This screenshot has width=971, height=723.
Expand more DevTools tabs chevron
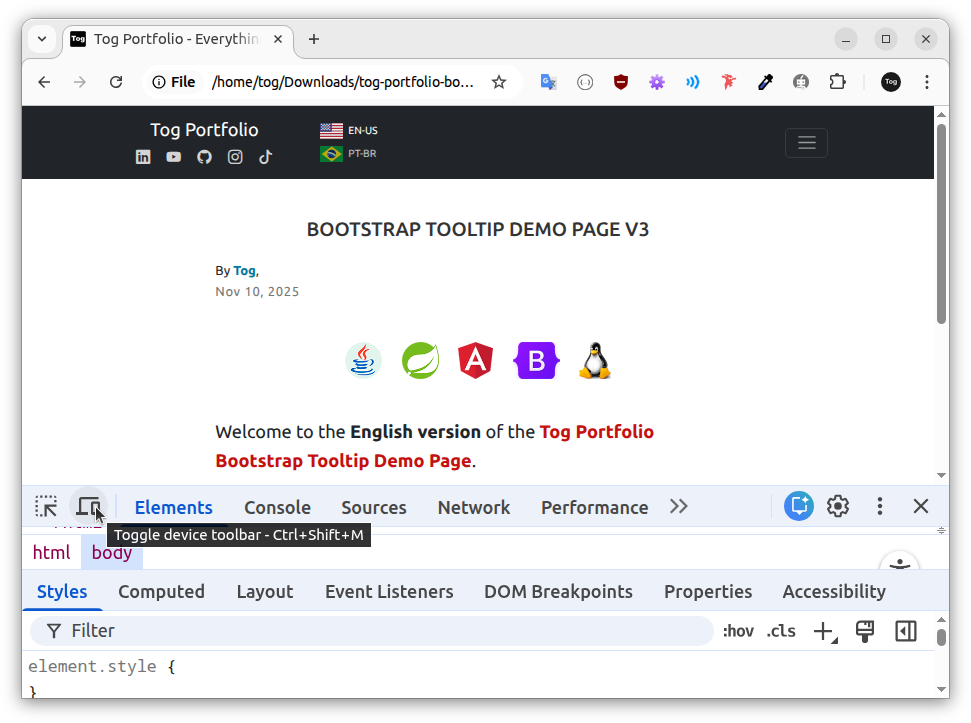[679, 507]
